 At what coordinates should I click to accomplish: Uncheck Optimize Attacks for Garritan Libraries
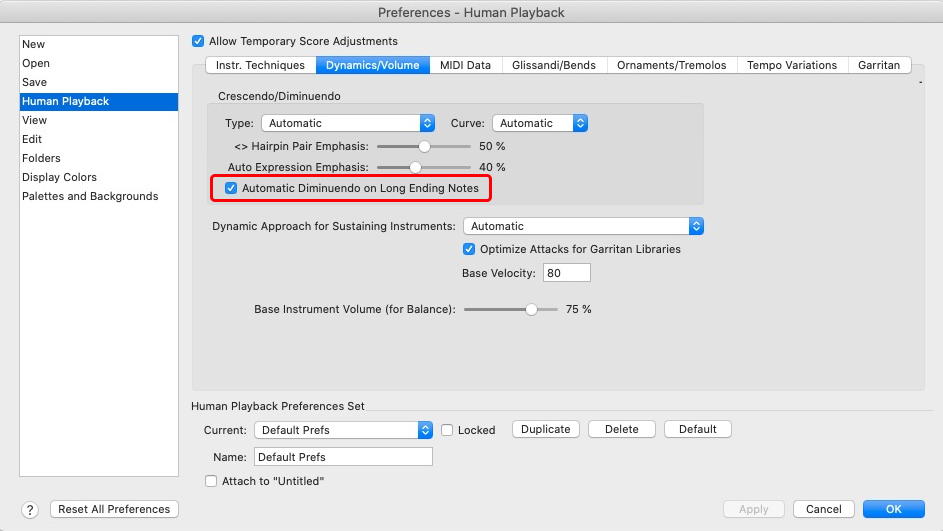click(x=469, y=249)
